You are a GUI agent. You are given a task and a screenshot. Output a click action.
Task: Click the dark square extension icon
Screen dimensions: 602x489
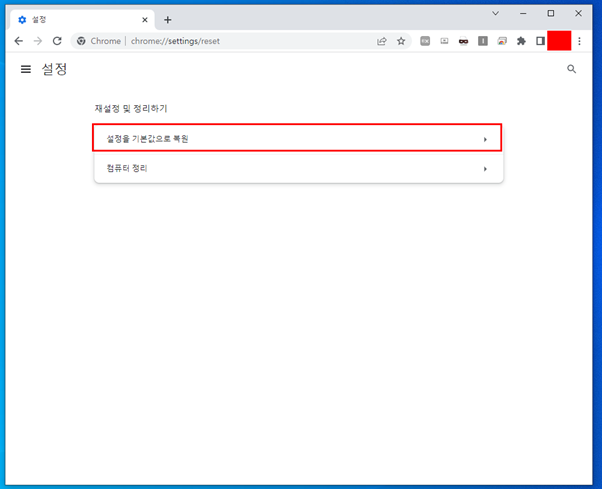coord(483,41)
